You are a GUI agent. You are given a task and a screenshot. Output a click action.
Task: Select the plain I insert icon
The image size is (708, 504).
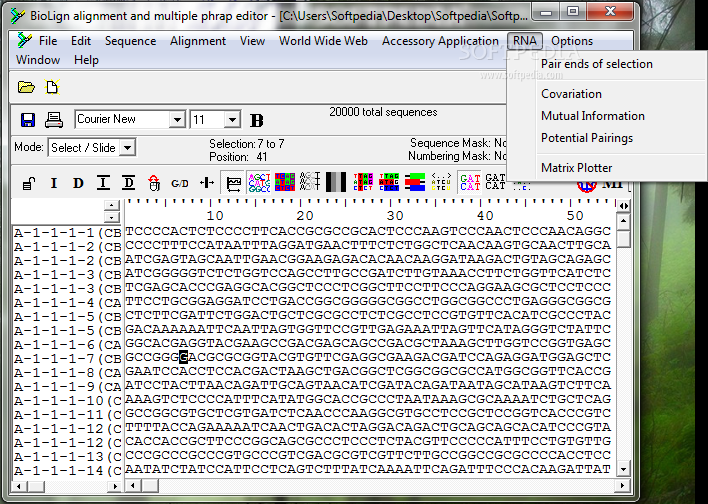click(x=54, y=183)
